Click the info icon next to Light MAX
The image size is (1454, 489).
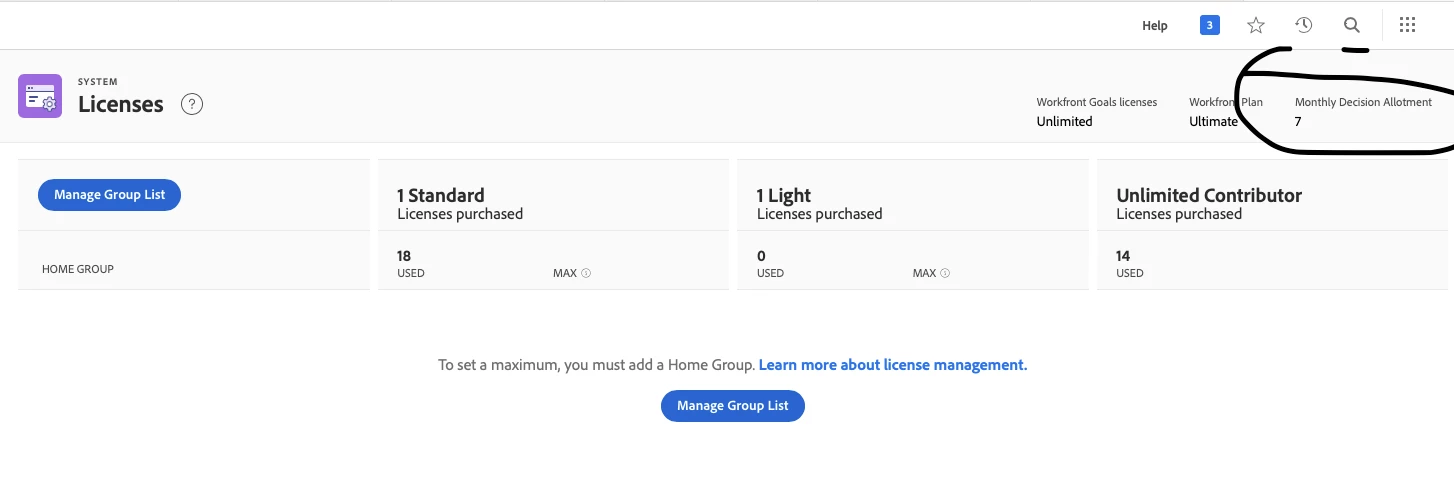[x=945, y=273]
